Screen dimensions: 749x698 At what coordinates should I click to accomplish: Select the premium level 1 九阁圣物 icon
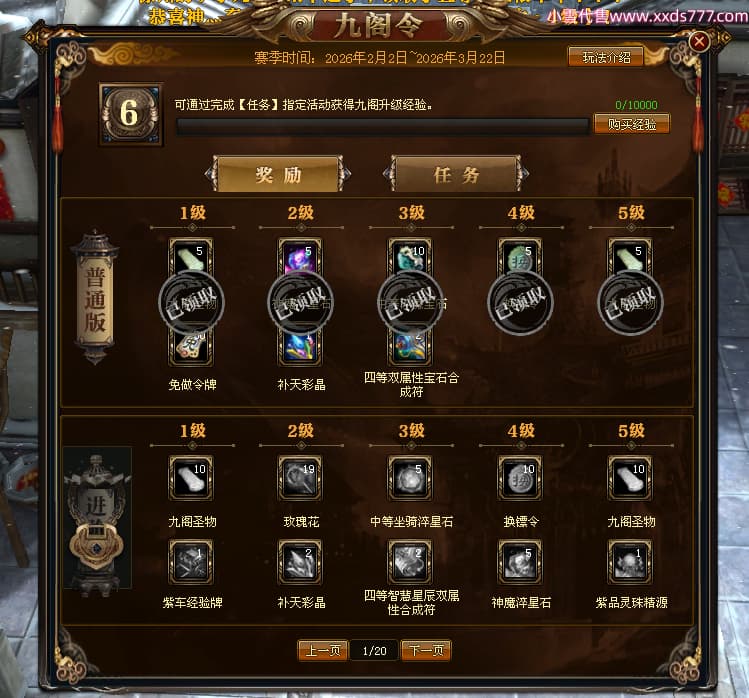click(x=191, y=478)
